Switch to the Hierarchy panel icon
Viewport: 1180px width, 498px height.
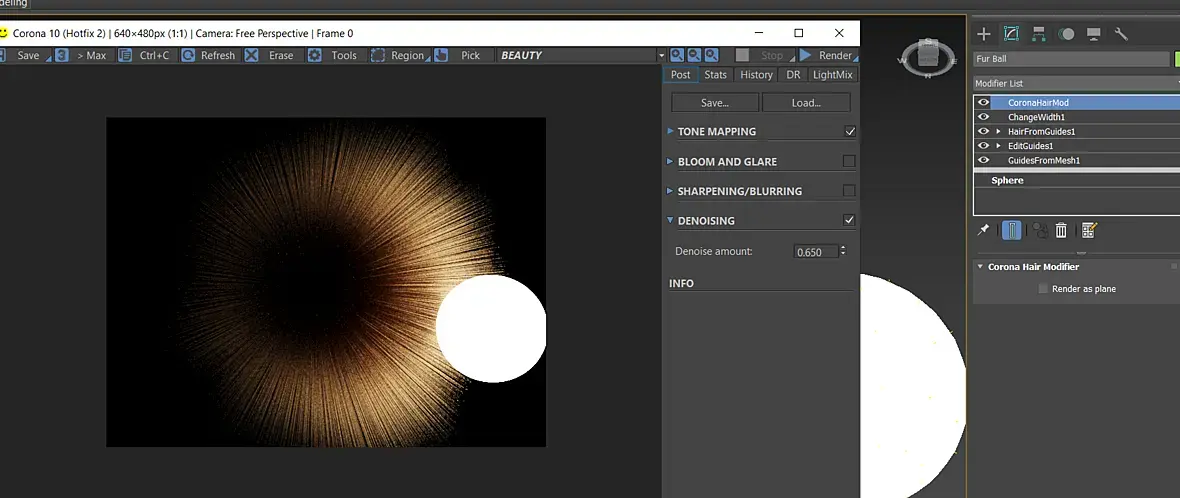click(x=1039, y=34)
